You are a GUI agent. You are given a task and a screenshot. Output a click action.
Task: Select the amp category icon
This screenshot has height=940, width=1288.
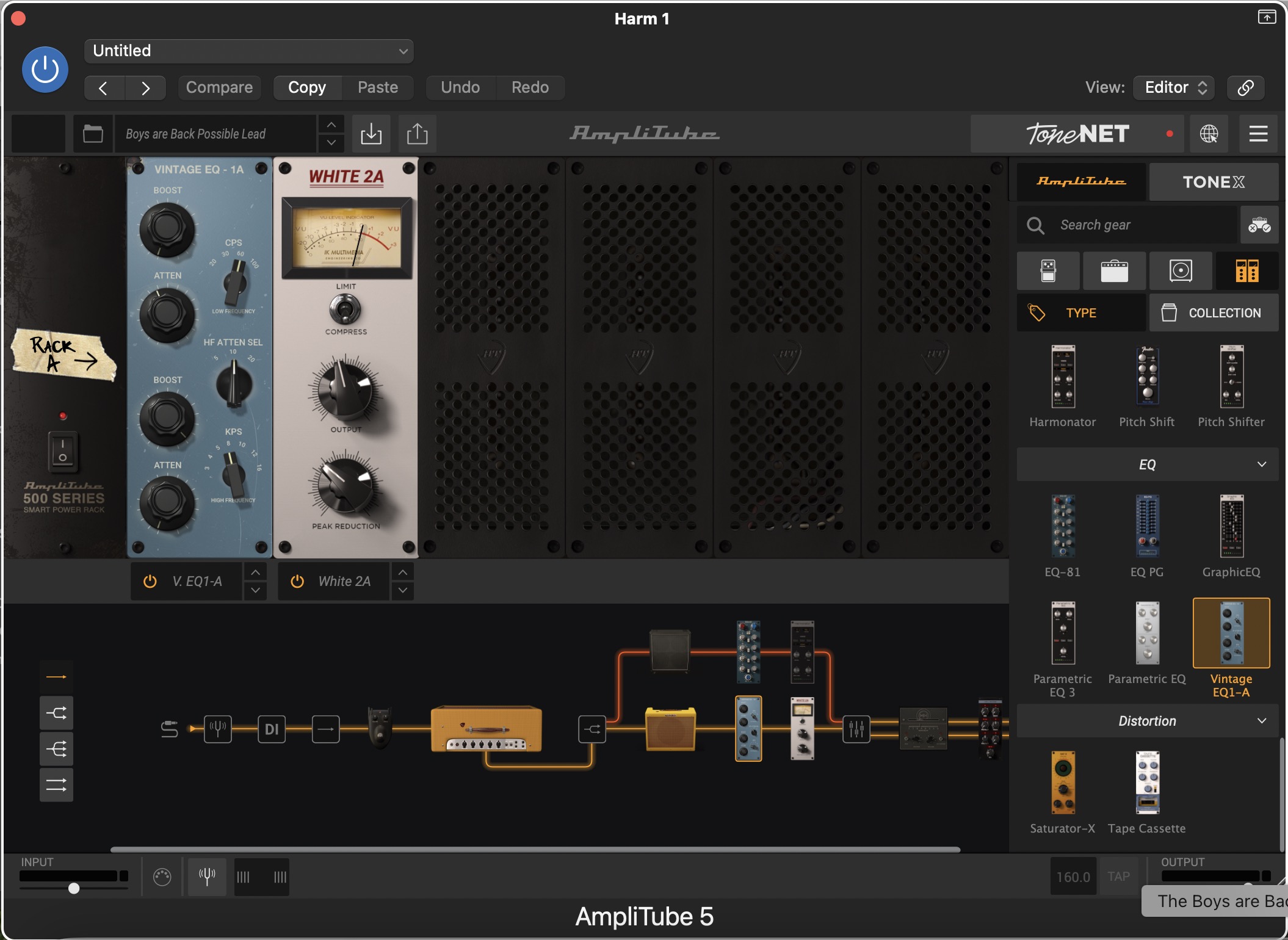pyautogui.click(x=1114, y=270)
